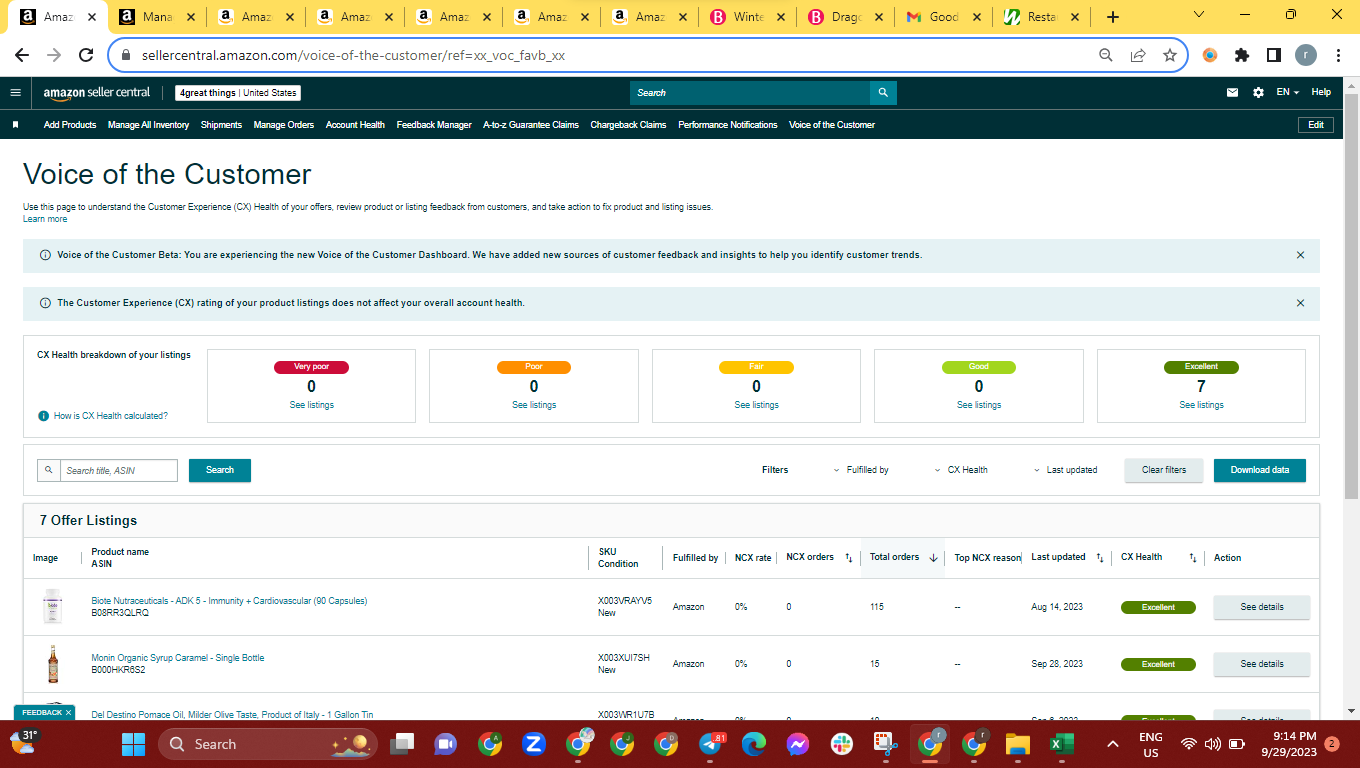Reload the page in Chrome
This screenshot has width=1360, height=768.
click(x=86, y=56)
